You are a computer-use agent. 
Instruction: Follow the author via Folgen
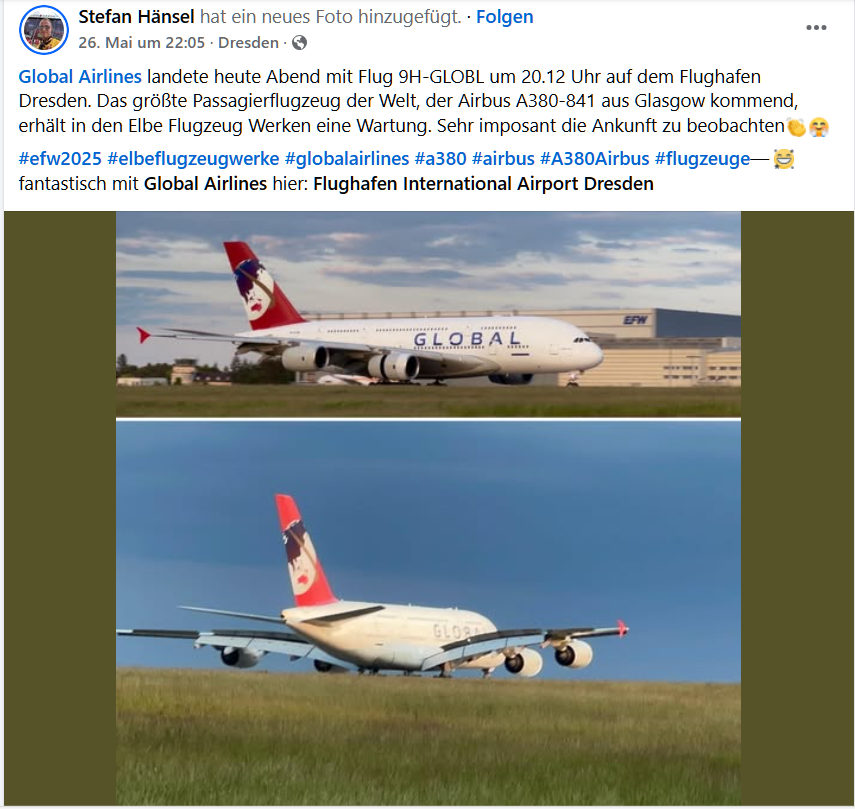[504, 17]
